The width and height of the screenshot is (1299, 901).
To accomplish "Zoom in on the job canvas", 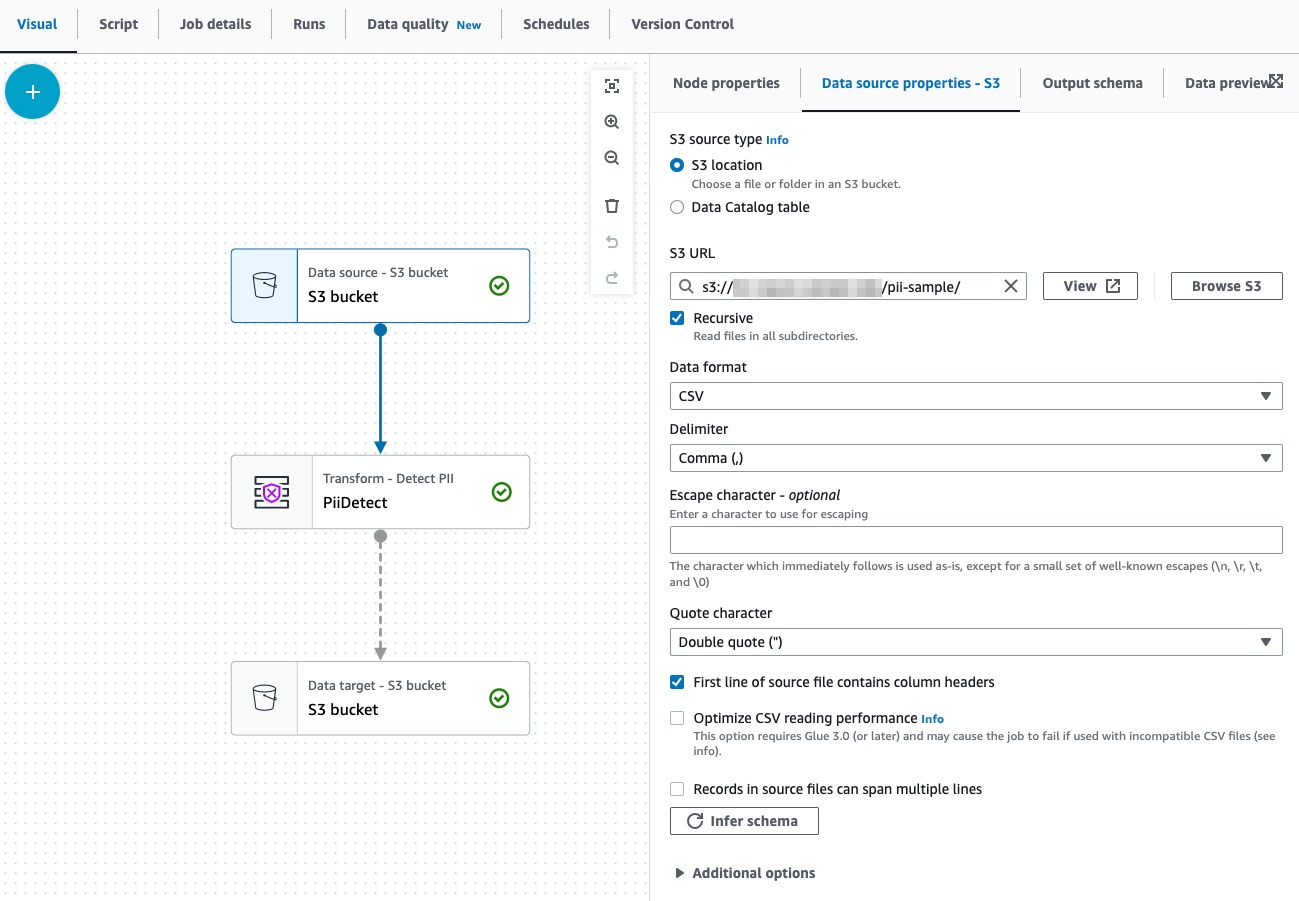I will (611, 121).
